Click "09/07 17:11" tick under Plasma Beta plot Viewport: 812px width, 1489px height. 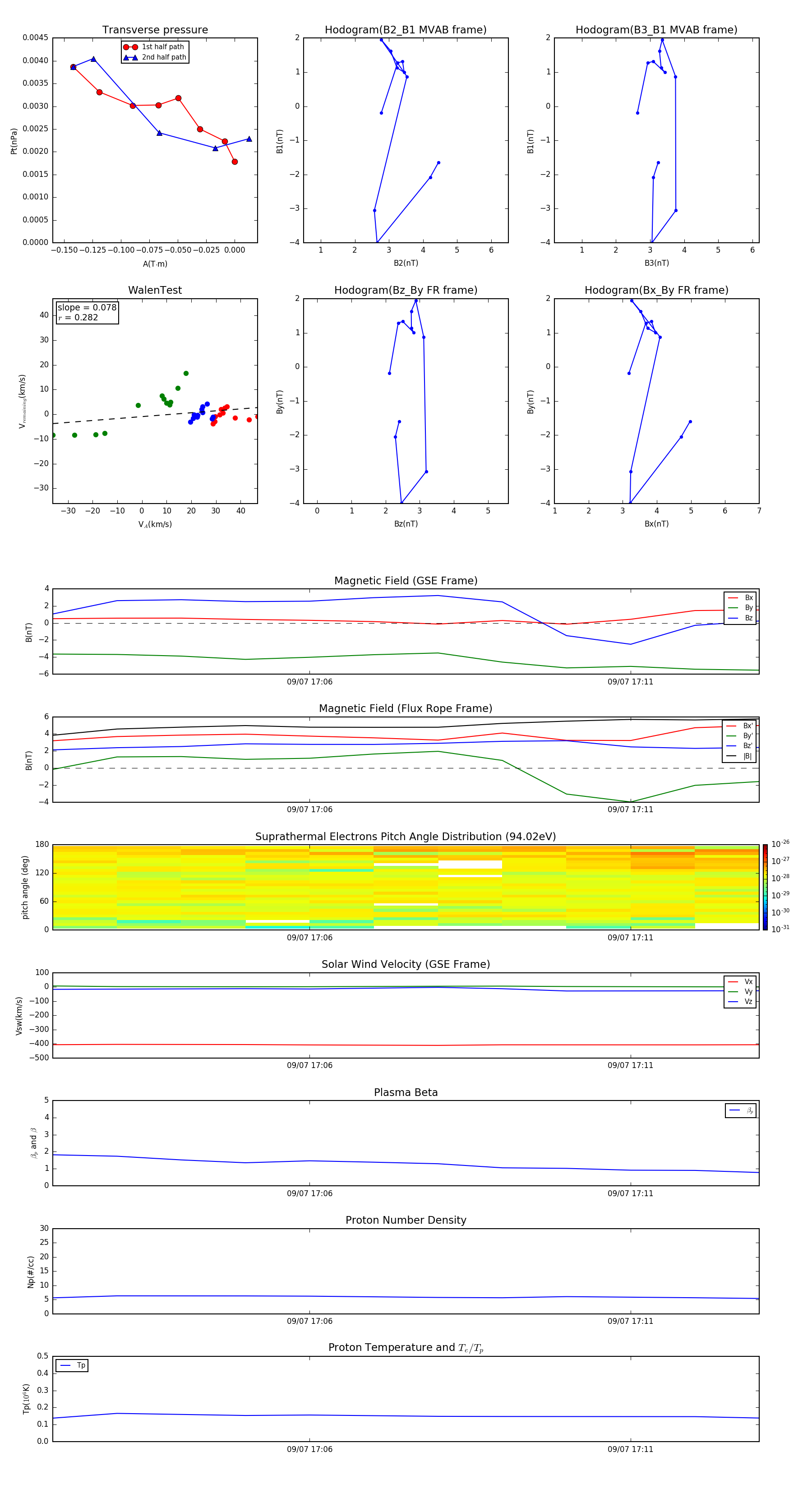click(630, 1193)
